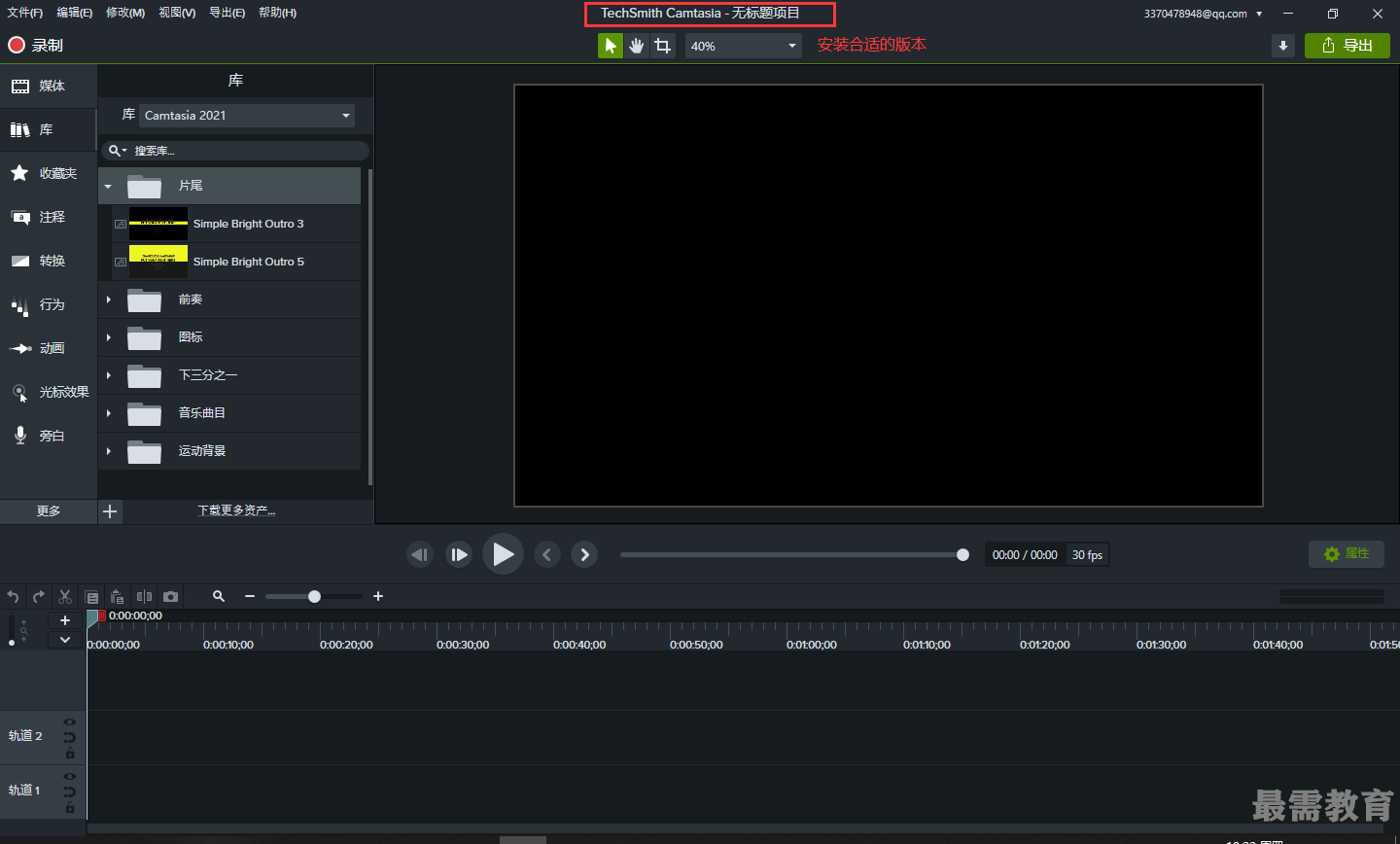Image resolution: width=1400 pixels, height=844 pixels.
Task: Click the split clip icon
Action: coord(144,597)
